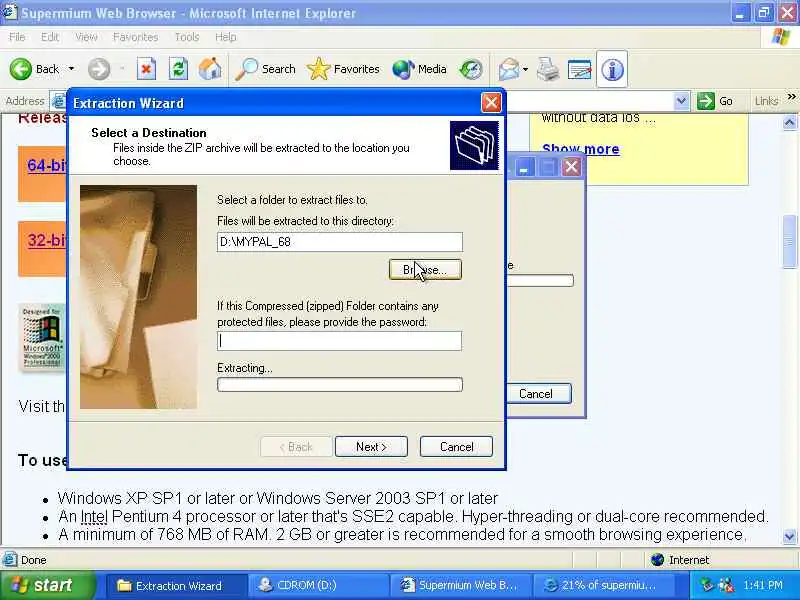This screenshot has height=600, width=800.
Task: Open the Help menu
Action: click(x=226, y=37)
